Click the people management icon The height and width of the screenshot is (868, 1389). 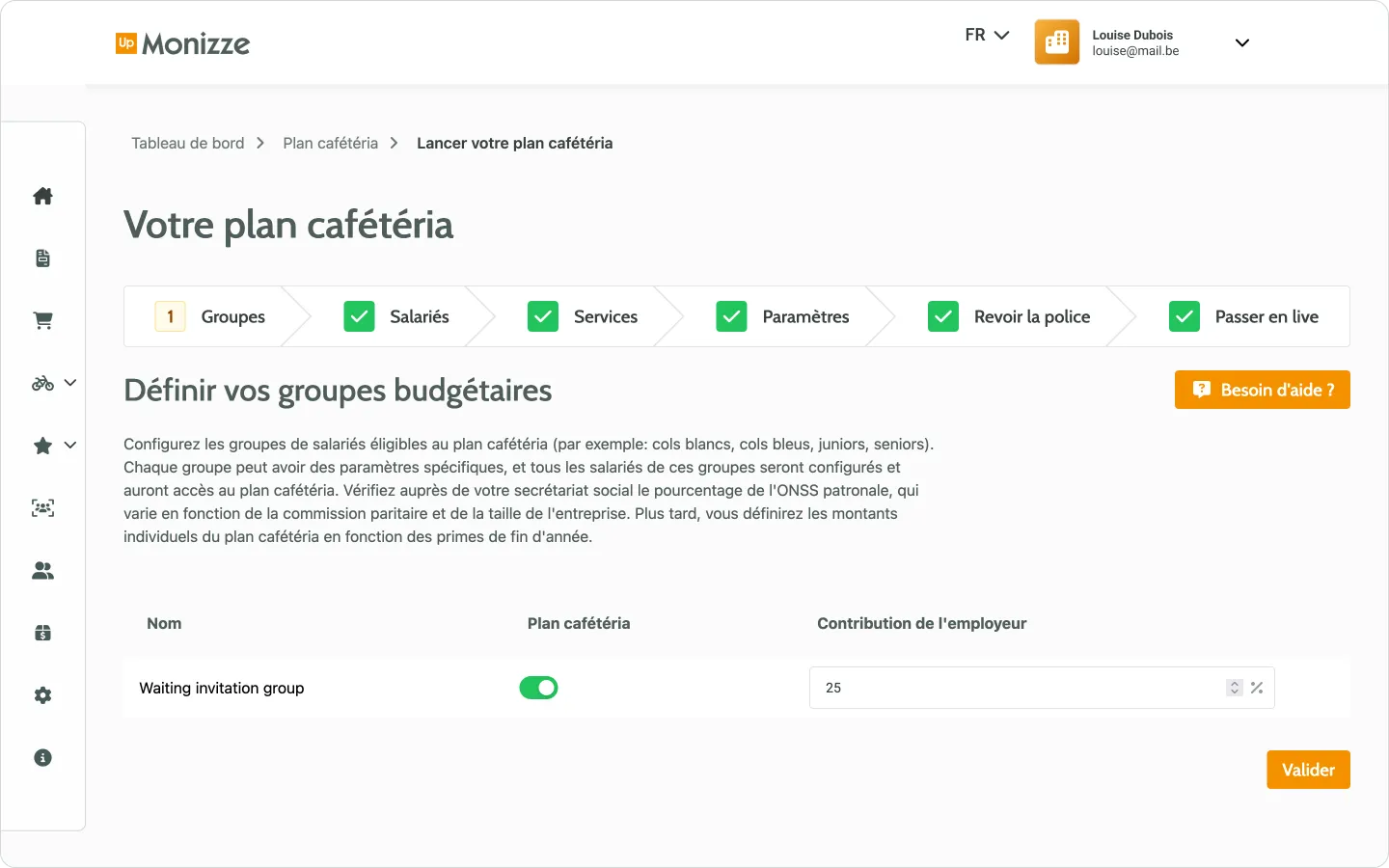pyautogui.click(x=42, y=570)
